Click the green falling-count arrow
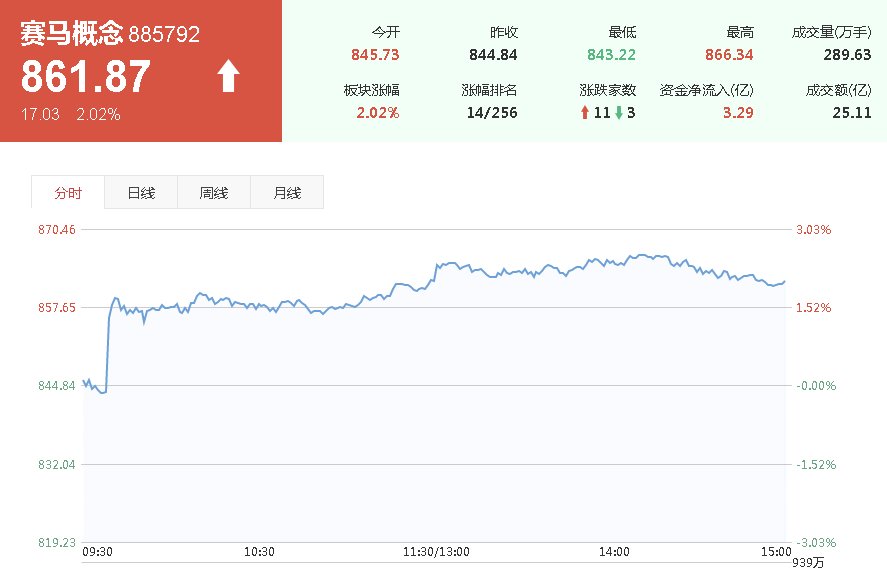This screenshot has height=573, width=887. [619, 113]
